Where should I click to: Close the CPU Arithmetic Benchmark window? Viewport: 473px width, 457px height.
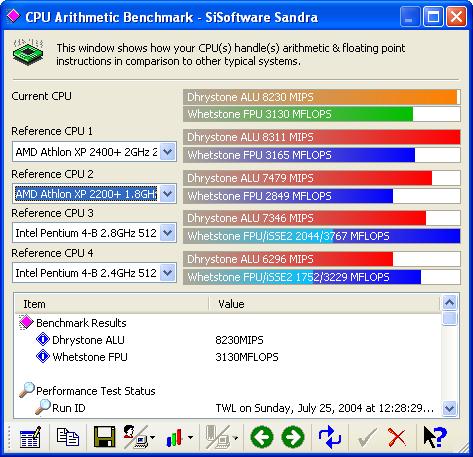456,16
